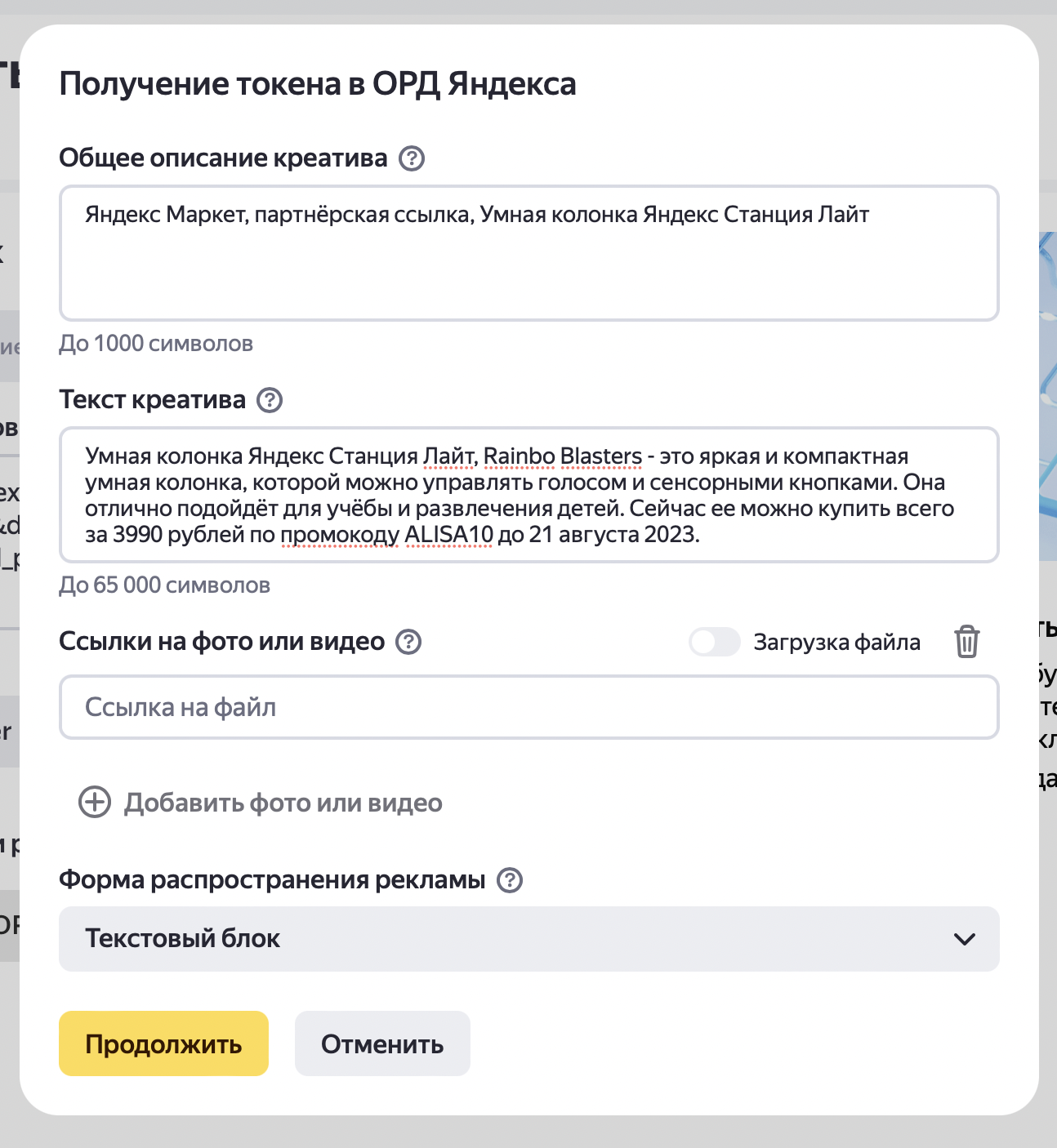This screenshot has width=1057, height=1148.
Task: Click the Продолжить button
Action: point(163,1043)
